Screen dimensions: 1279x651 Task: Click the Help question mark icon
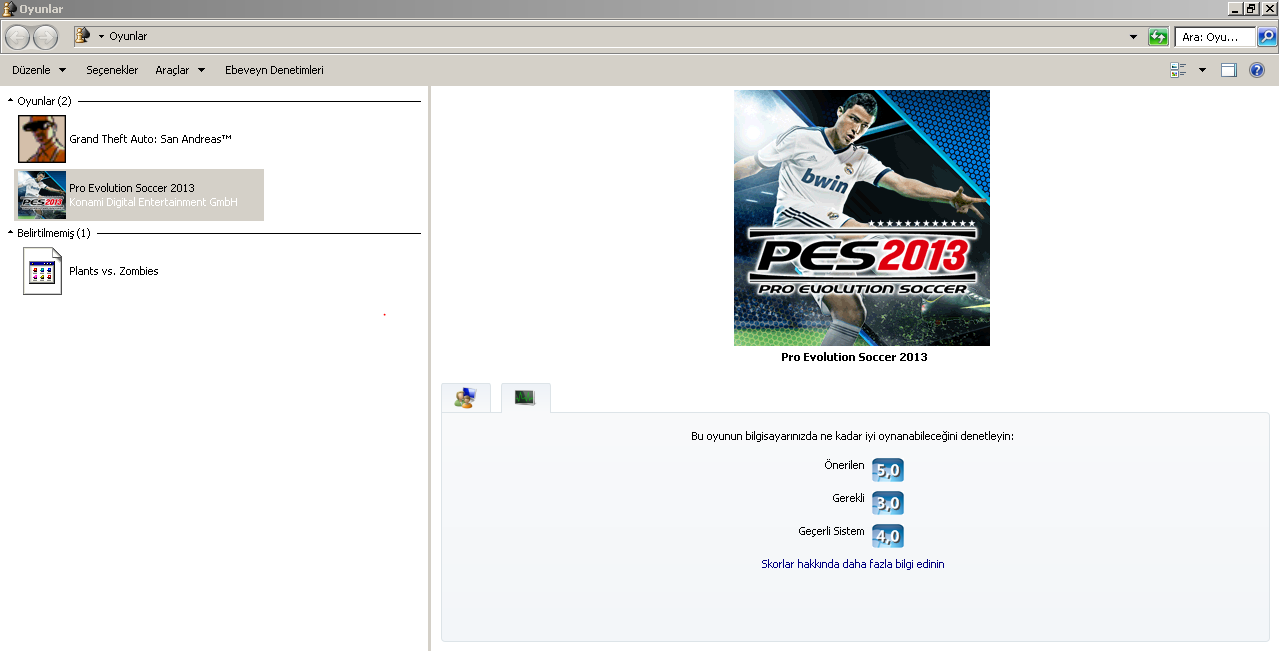(1257, 69)
